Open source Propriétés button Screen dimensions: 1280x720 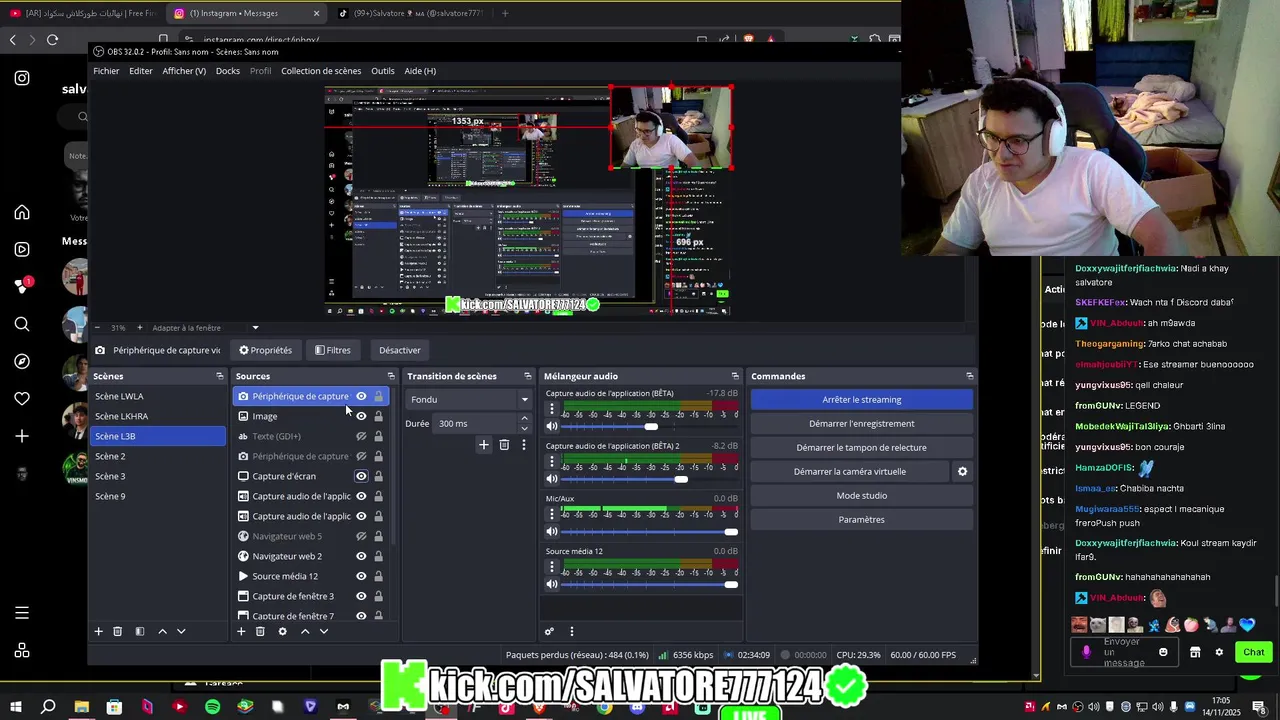266,350
